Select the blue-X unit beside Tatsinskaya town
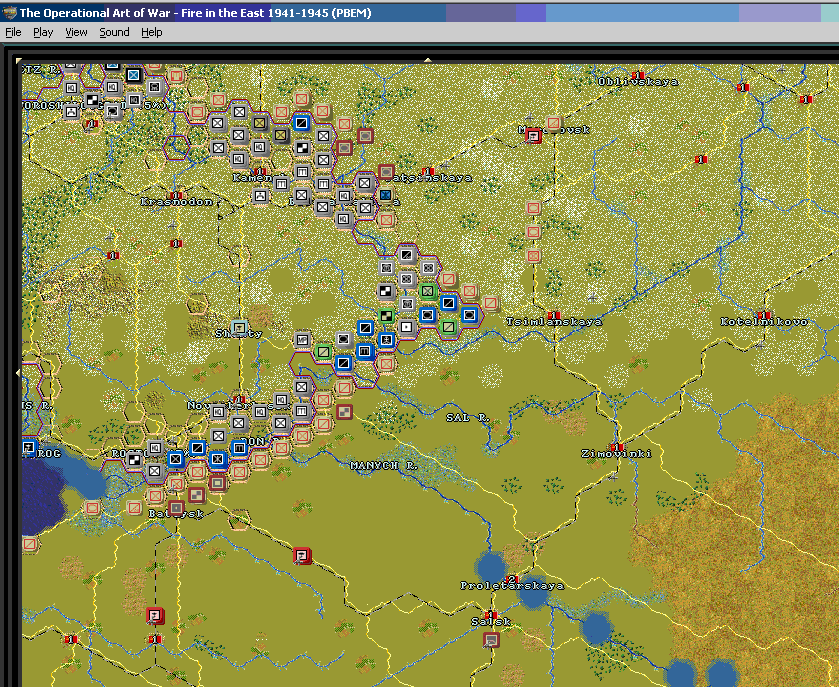This screenshot has height=687, width=839. 385,195
